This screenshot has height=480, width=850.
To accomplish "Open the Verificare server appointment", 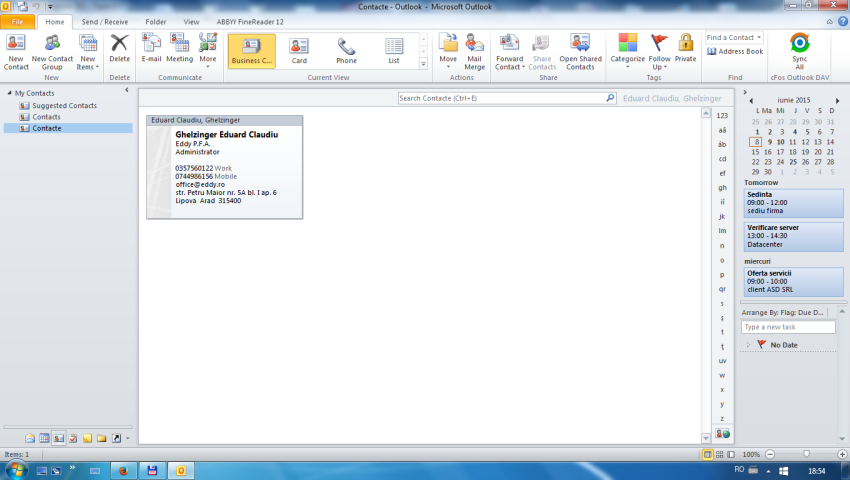I will point(793,236).
